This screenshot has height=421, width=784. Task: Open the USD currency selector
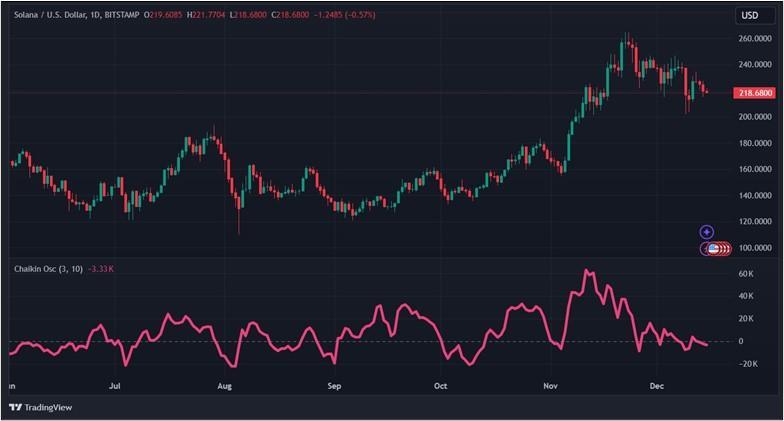750,16
